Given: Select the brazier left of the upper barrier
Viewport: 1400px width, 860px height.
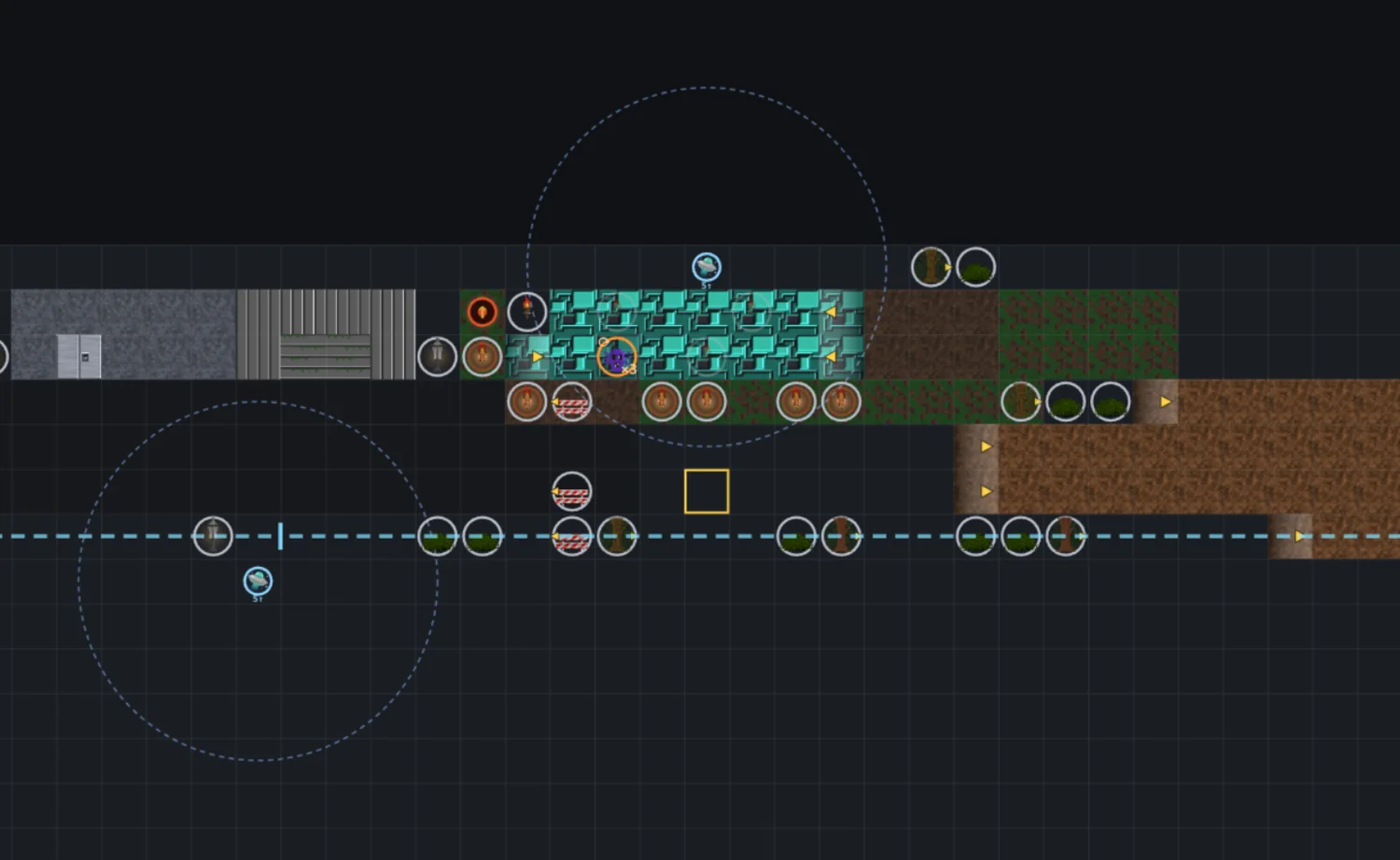Looking at the screenshot, I should click(527, 402).
